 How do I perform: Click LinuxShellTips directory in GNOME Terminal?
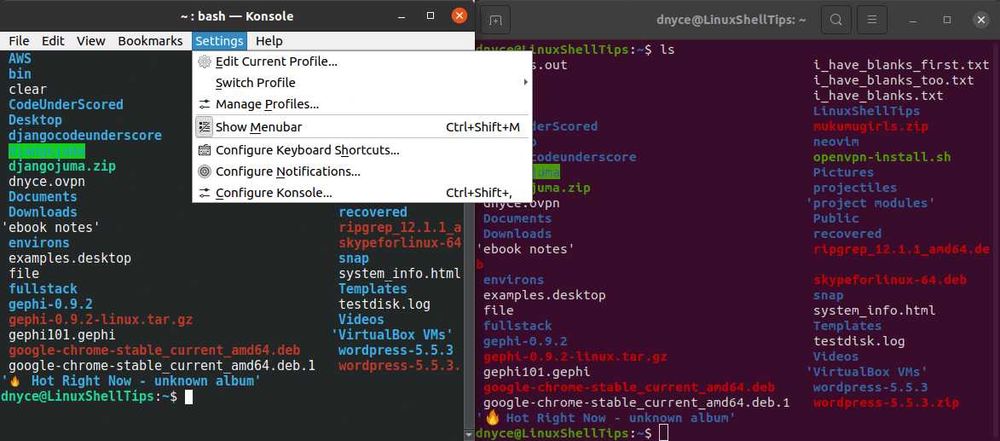pos(867,111)
